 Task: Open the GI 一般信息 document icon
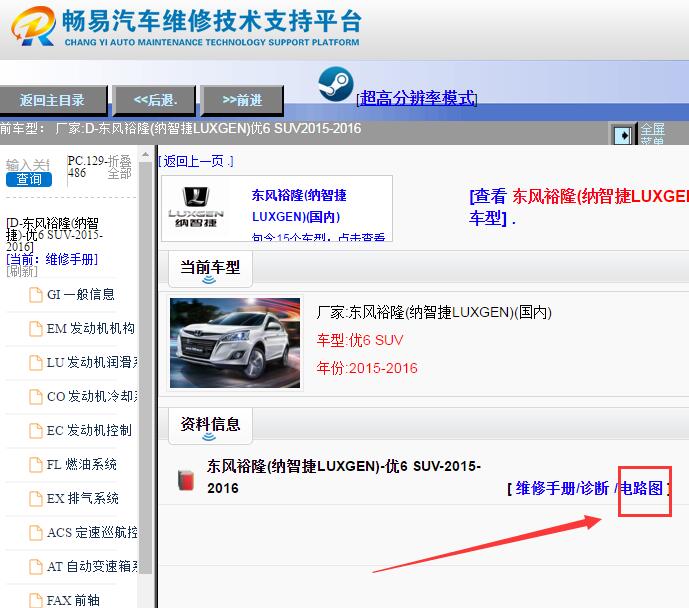point(36,295)
